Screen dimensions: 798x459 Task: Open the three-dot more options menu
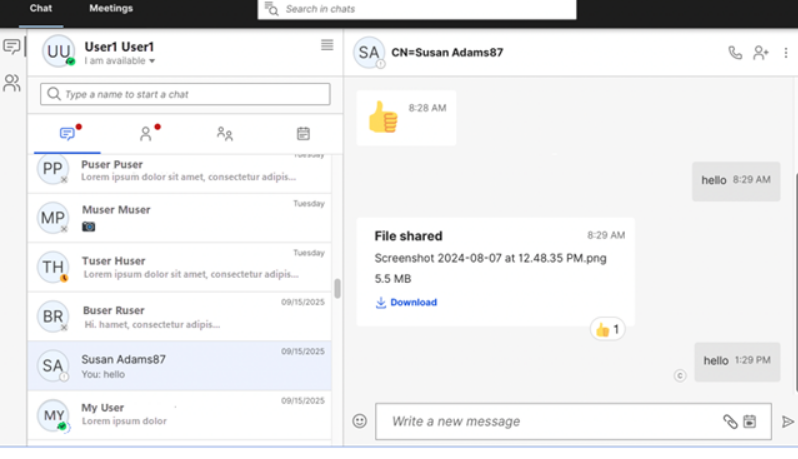786,52
